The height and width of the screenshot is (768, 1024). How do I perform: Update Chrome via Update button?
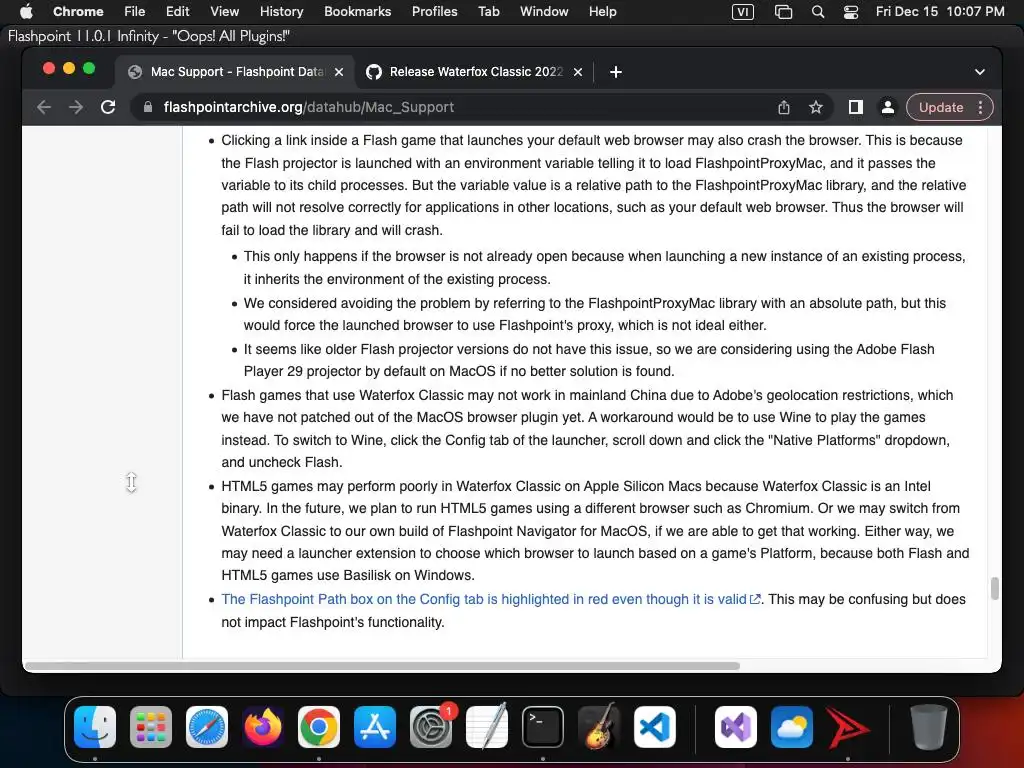941,107
